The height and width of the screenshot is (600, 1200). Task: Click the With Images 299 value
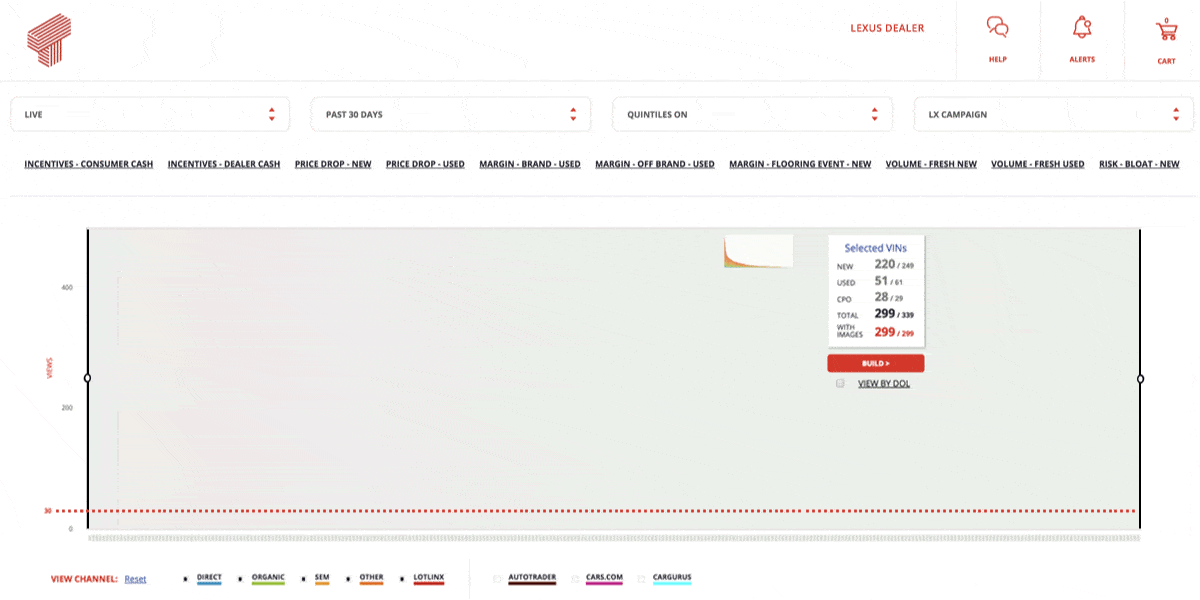[885, 332]
